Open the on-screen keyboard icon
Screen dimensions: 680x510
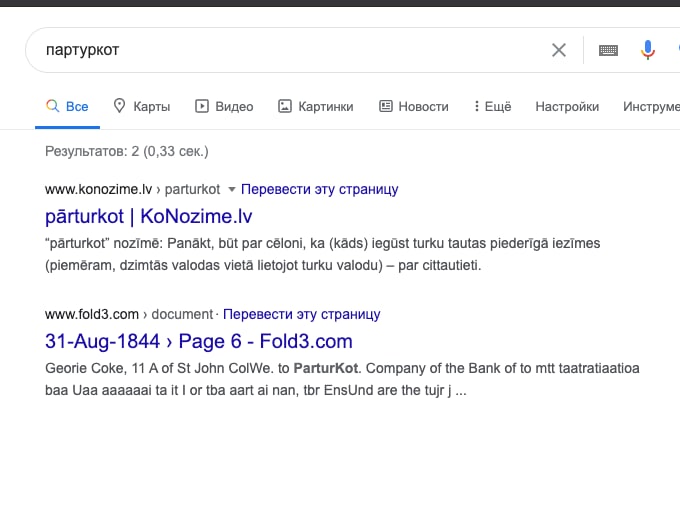[608, 50]
